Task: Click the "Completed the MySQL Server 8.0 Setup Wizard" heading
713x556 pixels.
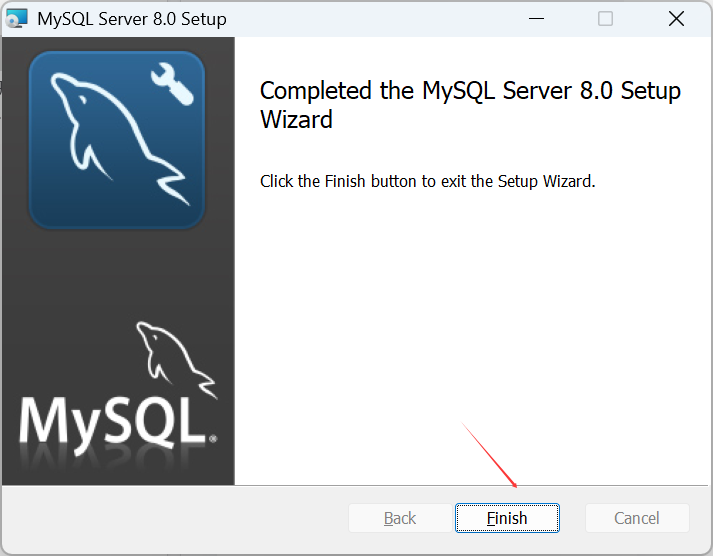Action: pyautogui.click(x=470, y=105)
